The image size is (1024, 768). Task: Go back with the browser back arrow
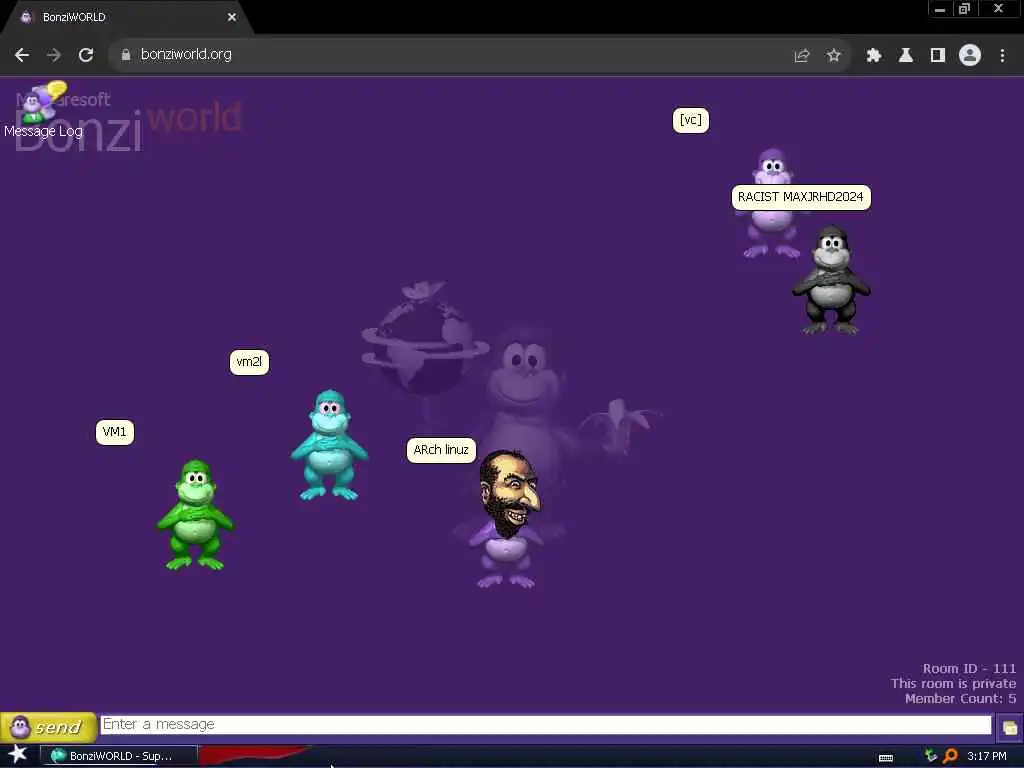(22, 55)
